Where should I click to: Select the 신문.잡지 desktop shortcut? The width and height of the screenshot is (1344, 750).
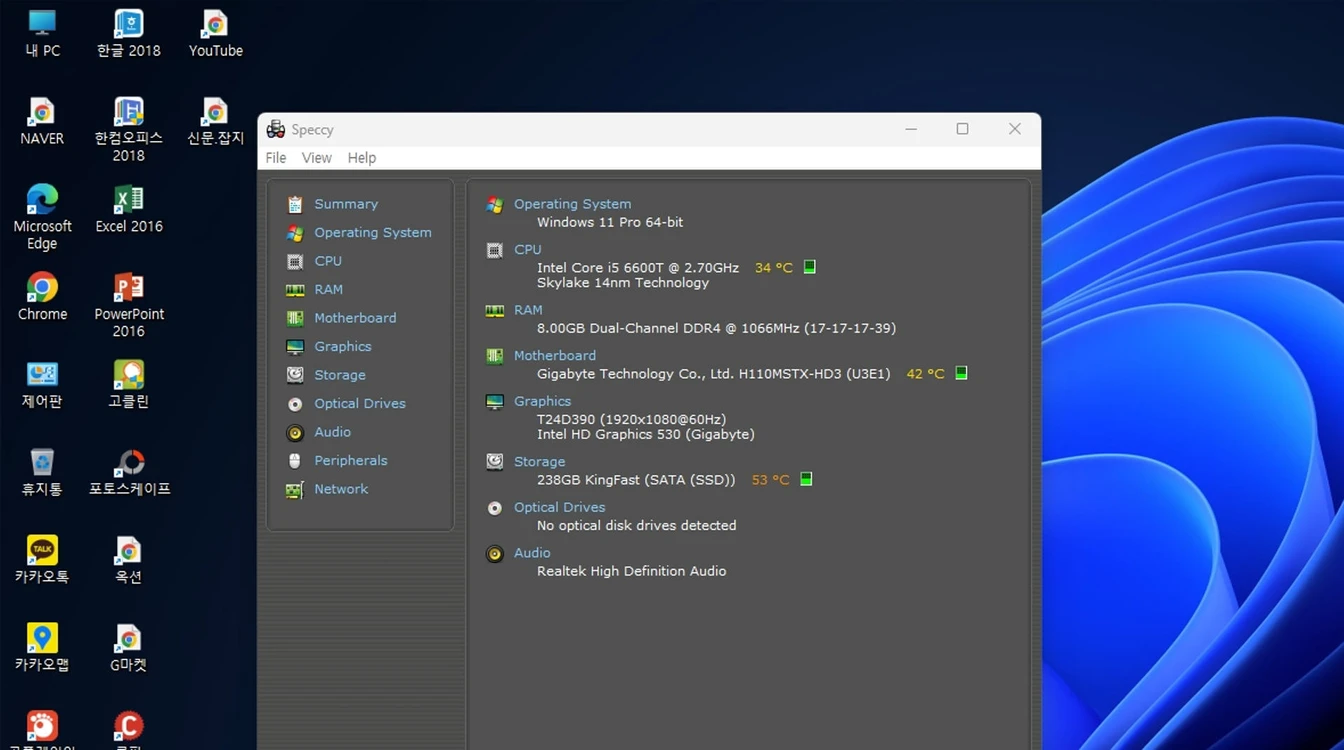point(215,121)
